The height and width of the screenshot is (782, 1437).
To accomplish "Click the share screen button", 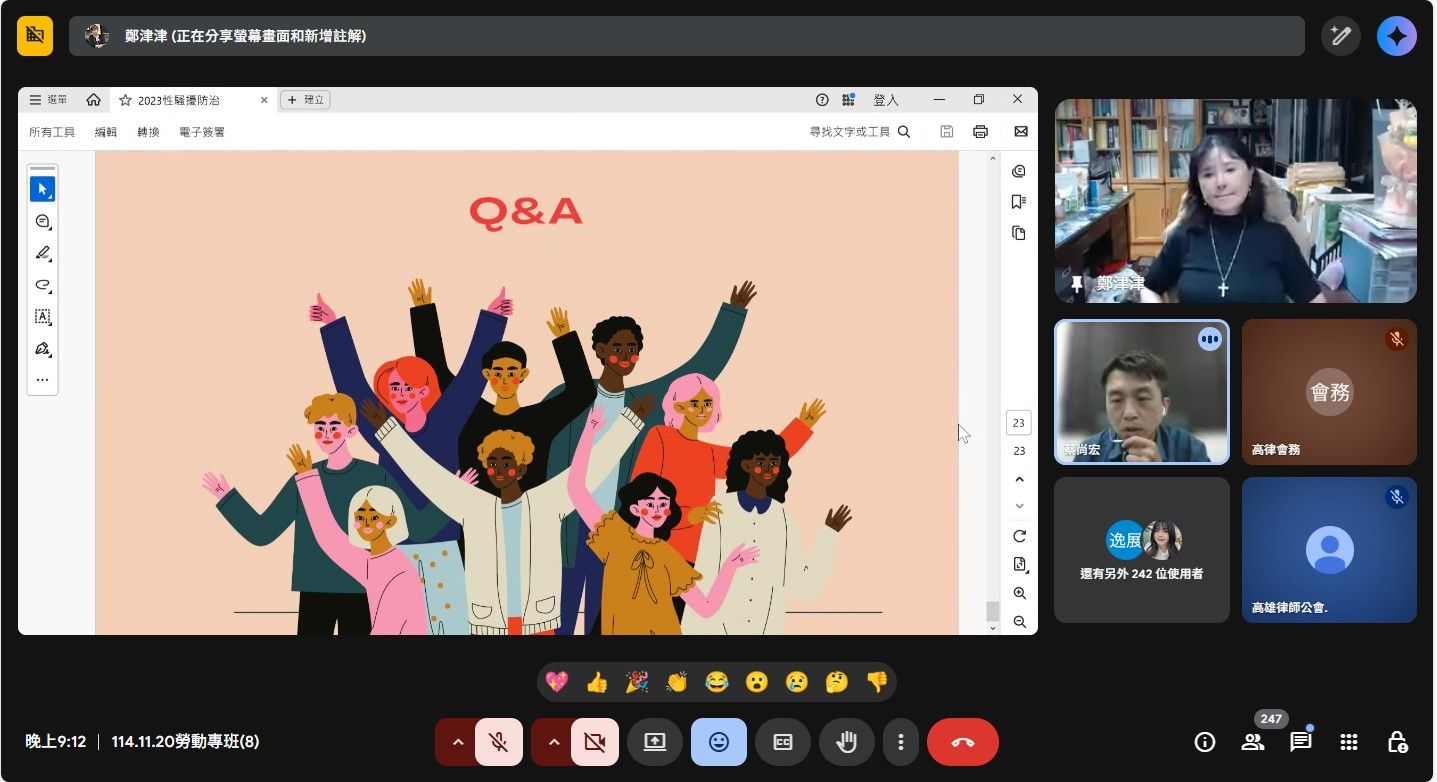I will point(655,742).
